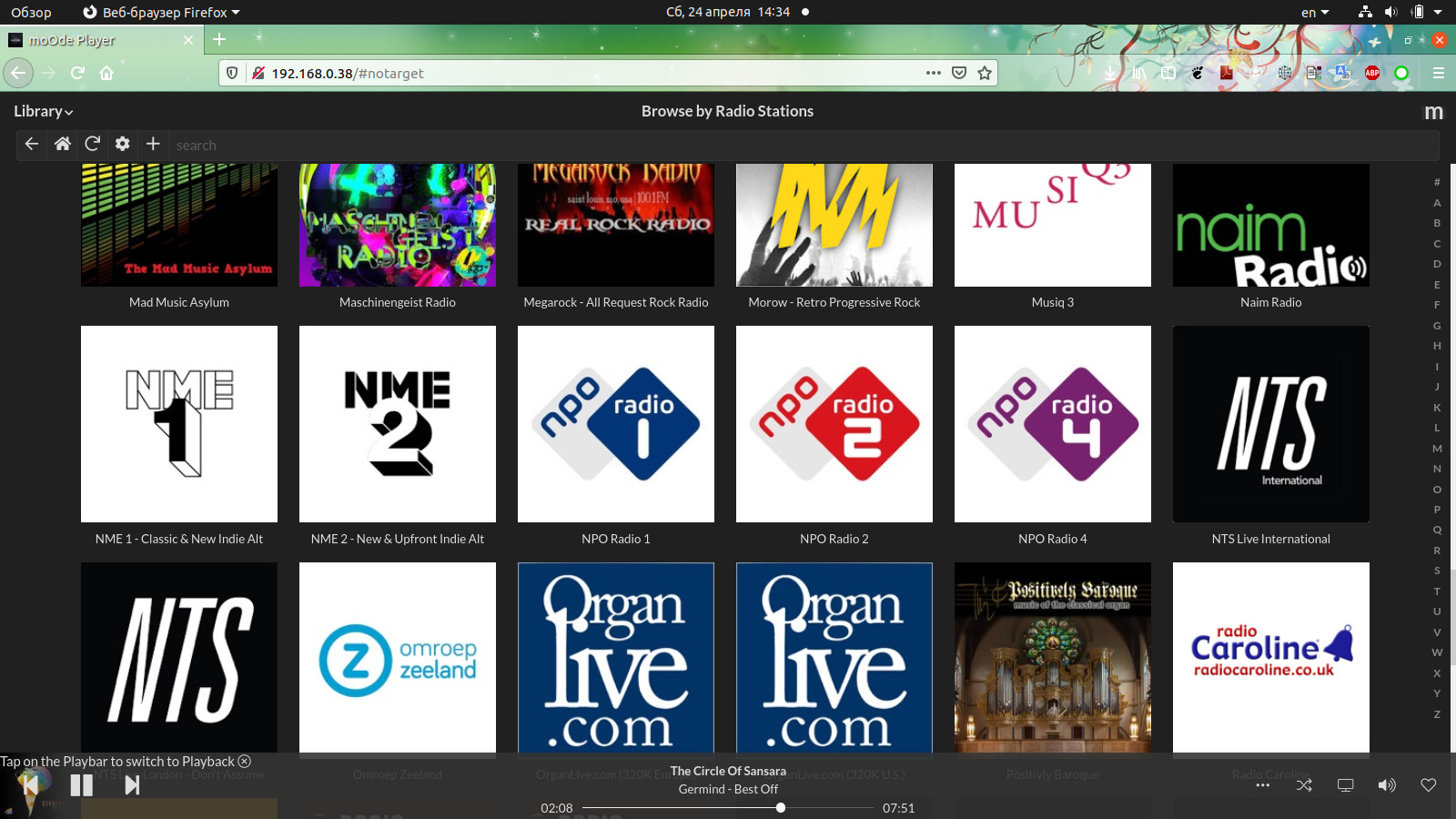The image size is (1456, 819).
Task: Toggle favorite heart for current track
Action: (1429, 784)
